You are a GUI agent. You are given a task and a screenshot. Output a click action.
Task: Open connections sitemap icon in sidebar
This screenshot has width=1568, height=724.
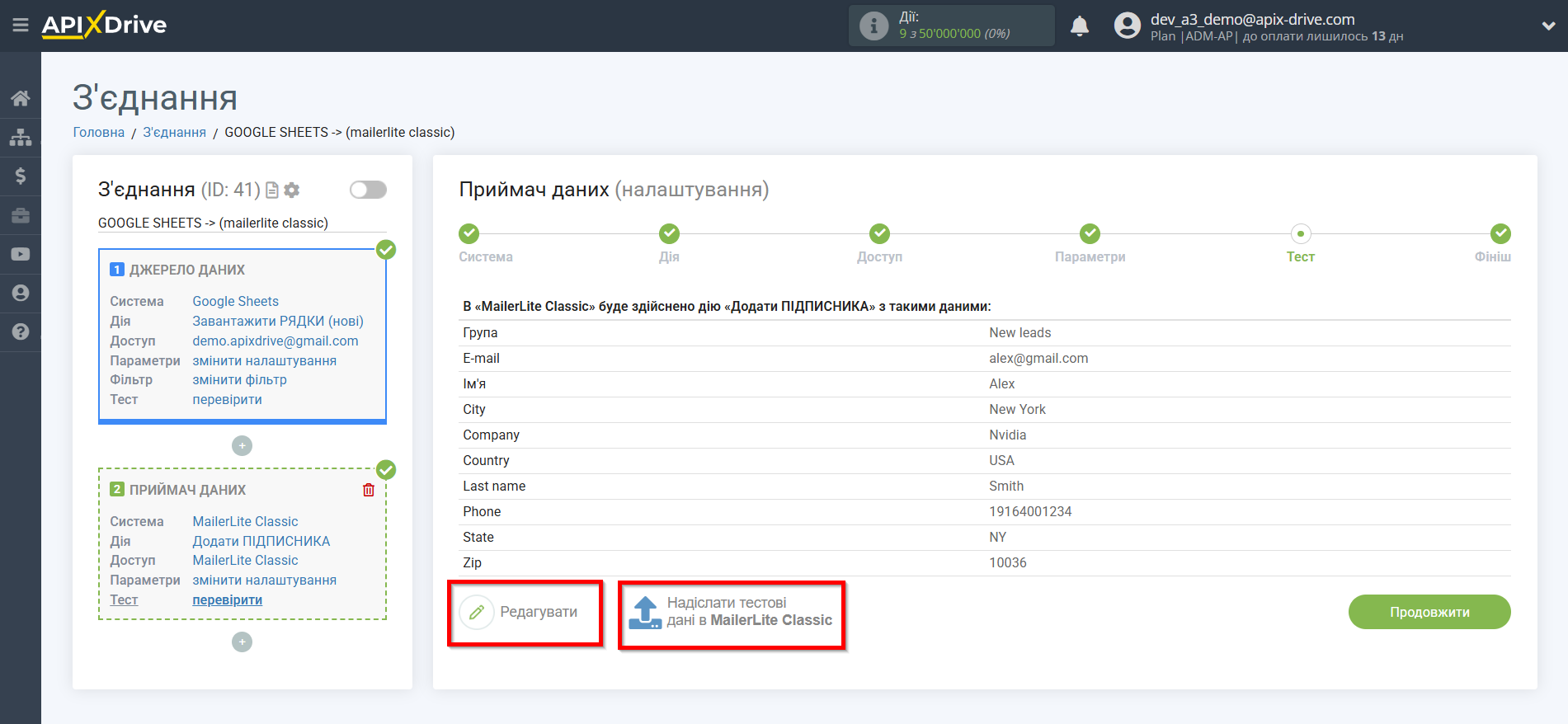coord(21,137)
